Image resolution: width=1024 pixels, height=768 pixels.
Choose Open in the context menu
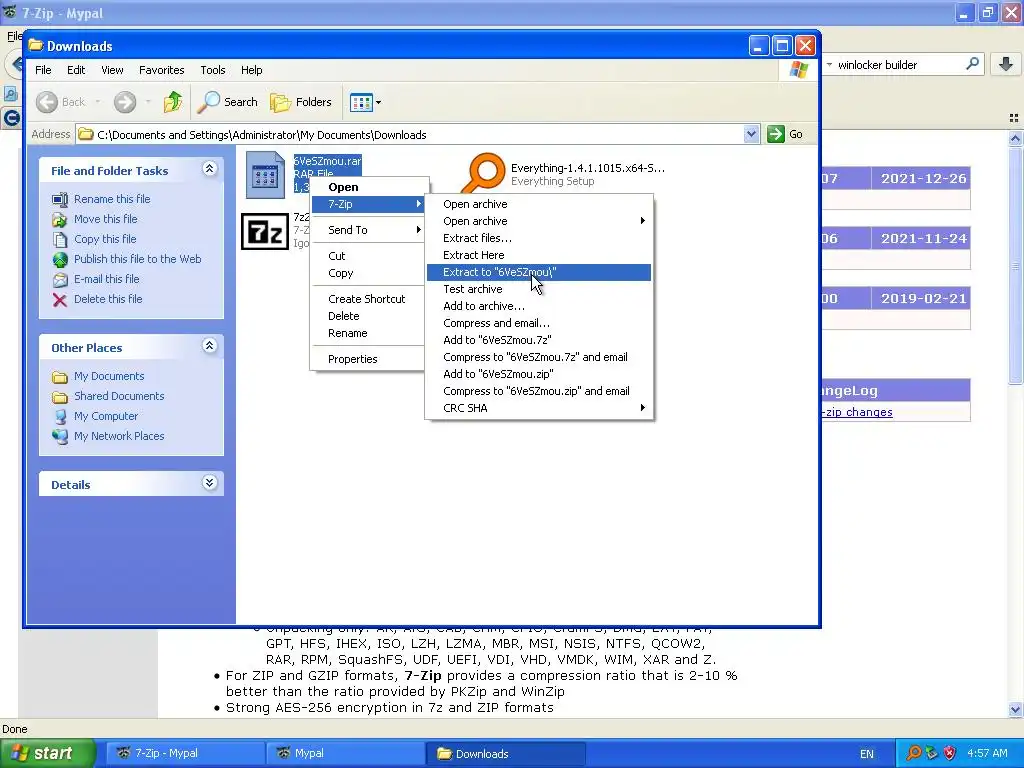(368, 187)
